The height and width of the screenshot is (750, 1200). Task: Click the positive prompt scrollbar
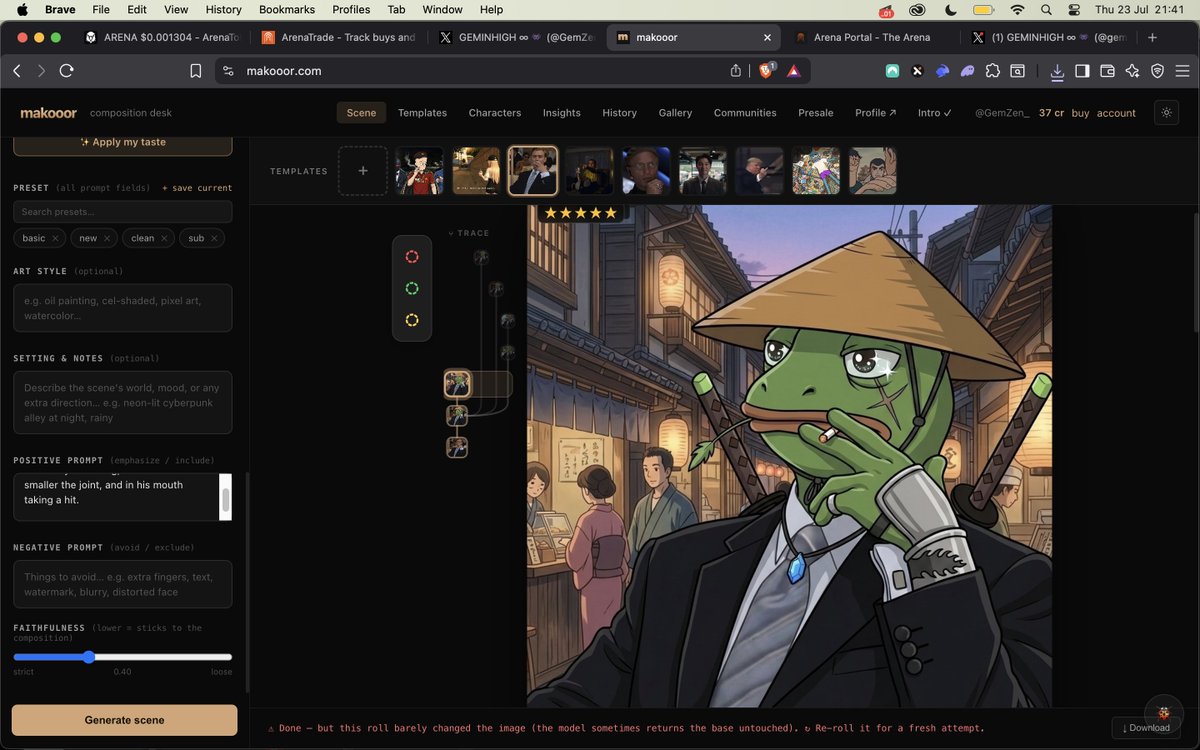(226, 498)
